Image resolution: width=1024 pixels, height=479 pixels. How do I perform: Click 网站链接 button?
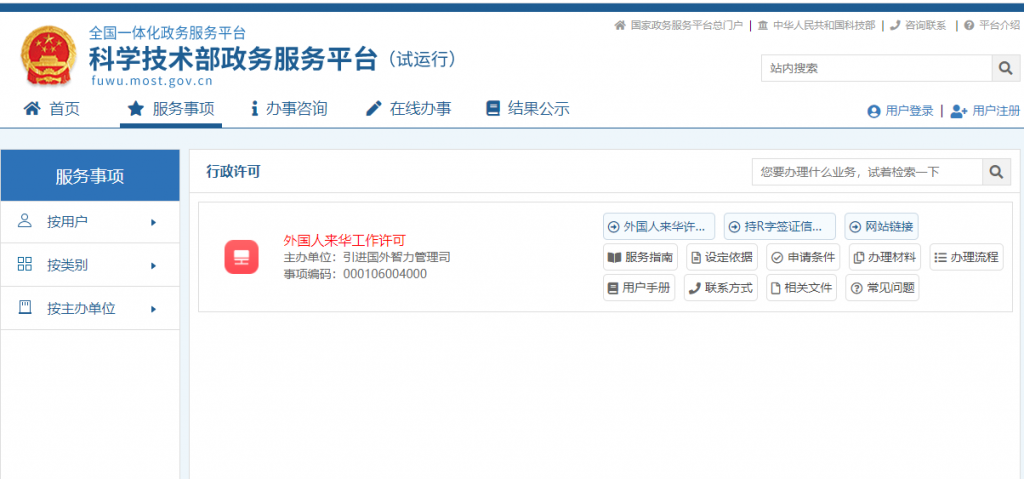pyautogui.click(x=882, y=227)
